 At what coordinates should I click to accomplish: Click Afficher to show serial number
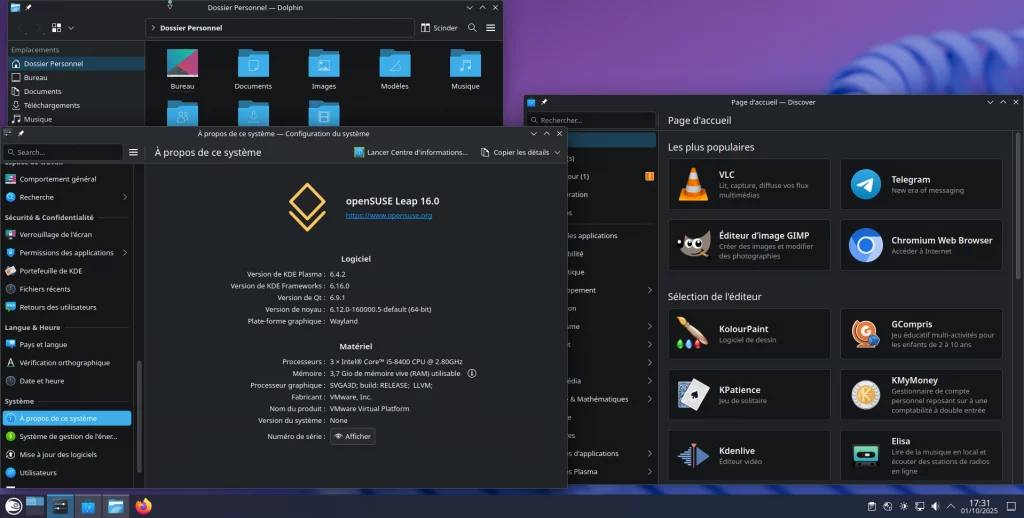click(352, 437)
